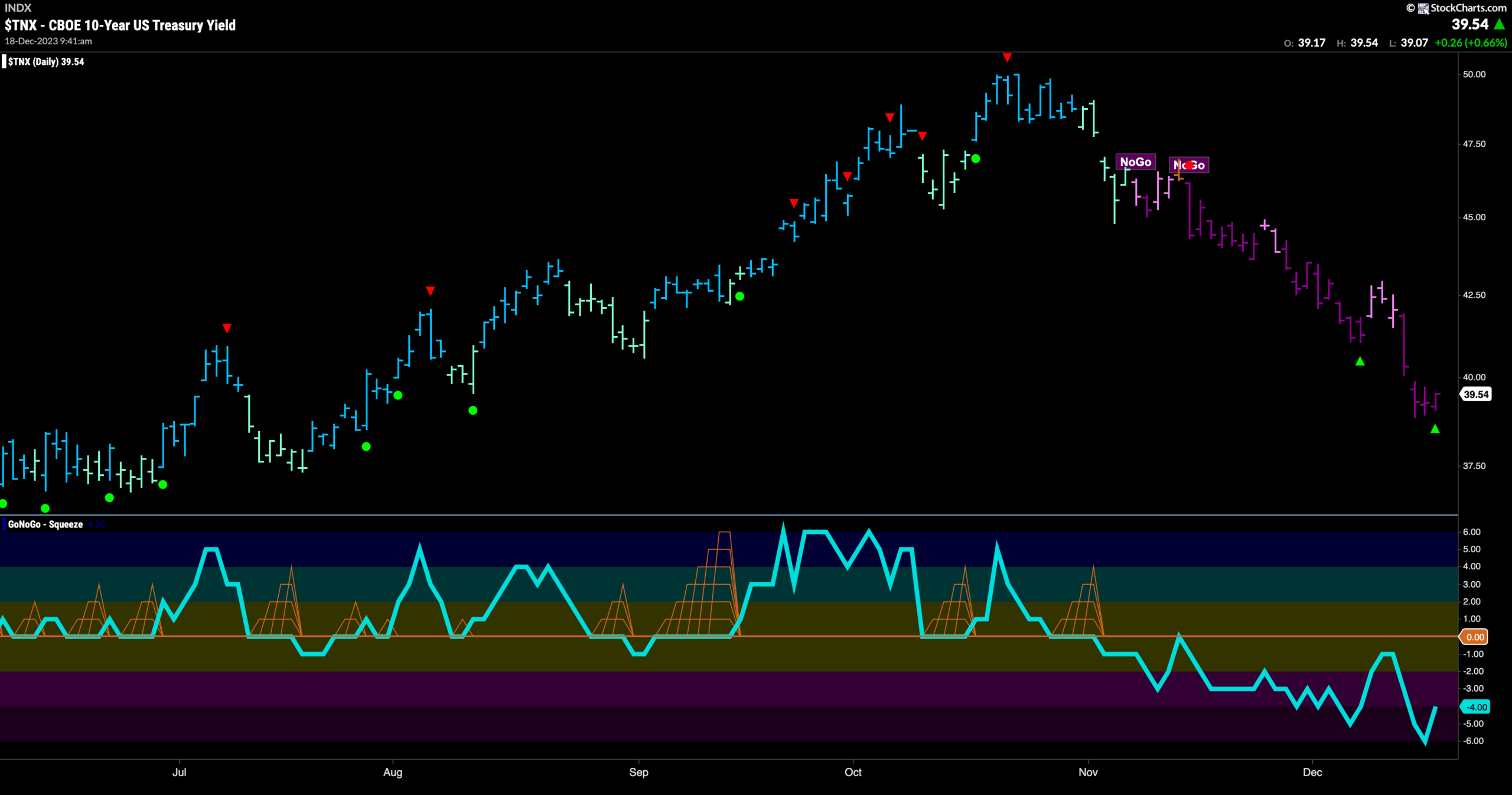Click the $TNX (Daily) 39.54 legend label
Viewport: 1512px width, 795px height.
click(46, 61)
